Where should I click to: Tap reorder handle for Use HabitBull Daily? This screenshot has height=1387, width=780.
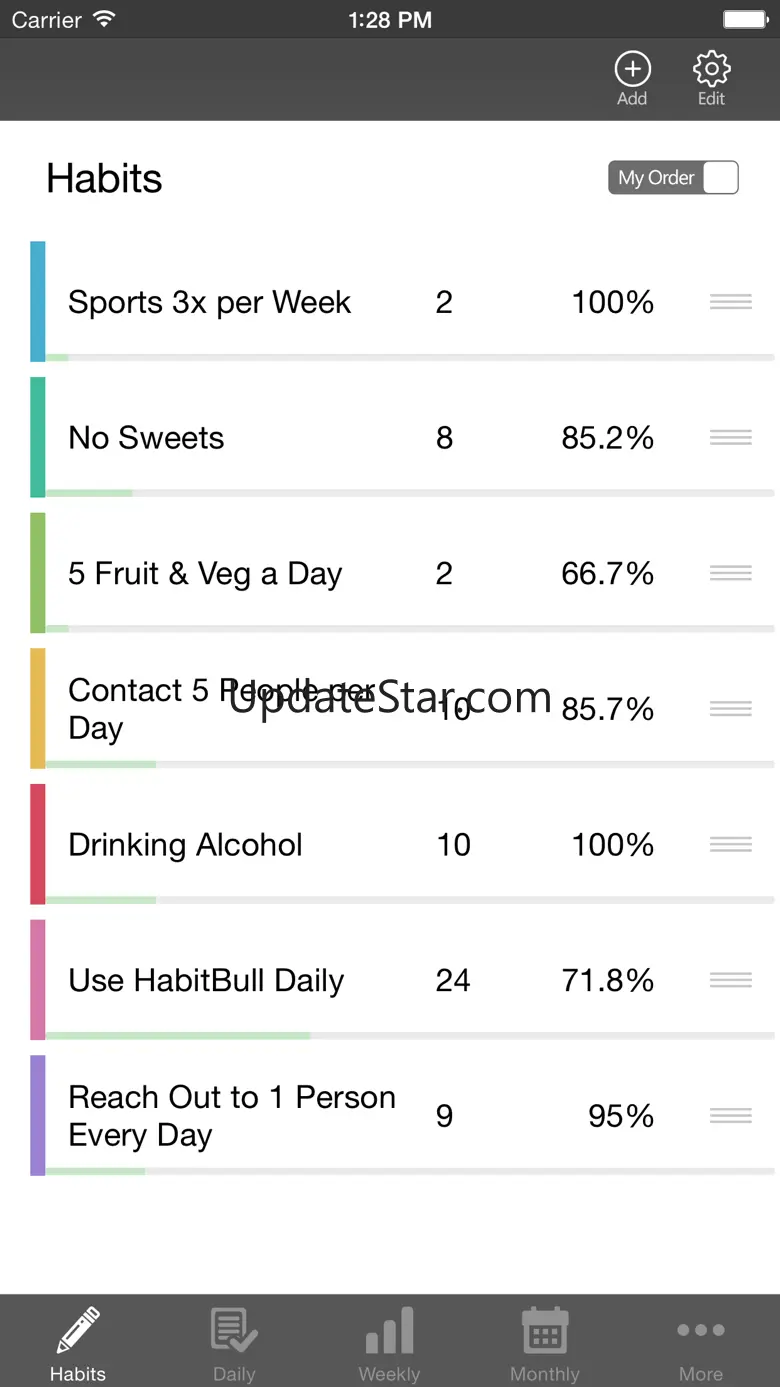(x=730, y=980)
